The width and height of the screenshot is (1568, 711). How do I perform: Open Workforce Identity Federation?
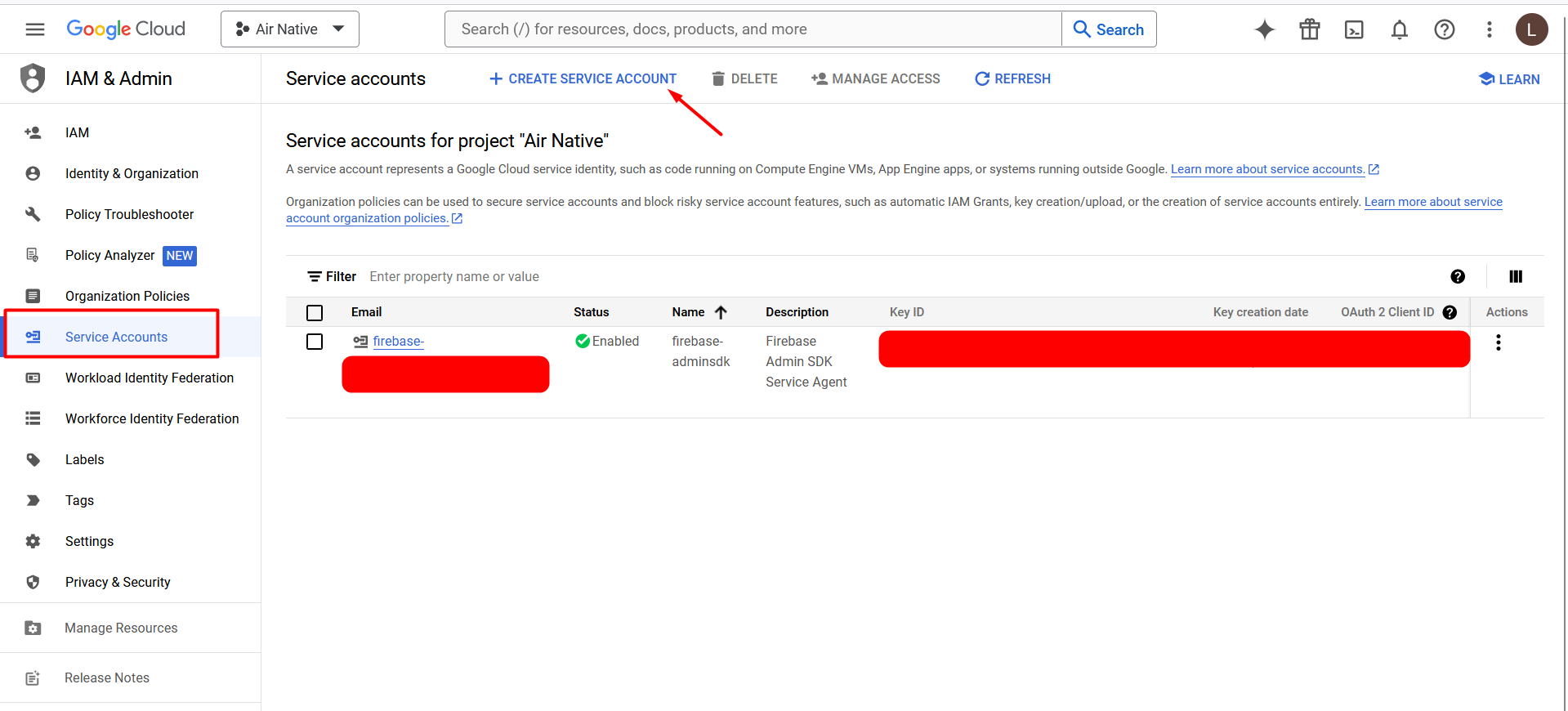tap(152, 418)
